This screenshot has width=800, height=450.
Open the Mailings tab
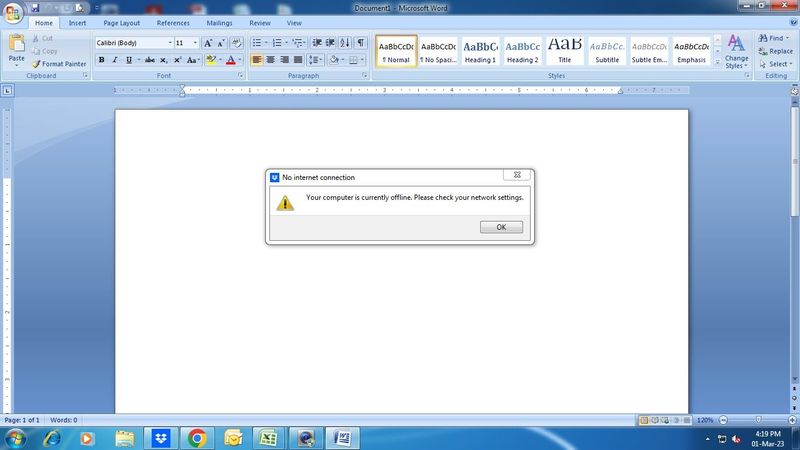tap(219, 23)
